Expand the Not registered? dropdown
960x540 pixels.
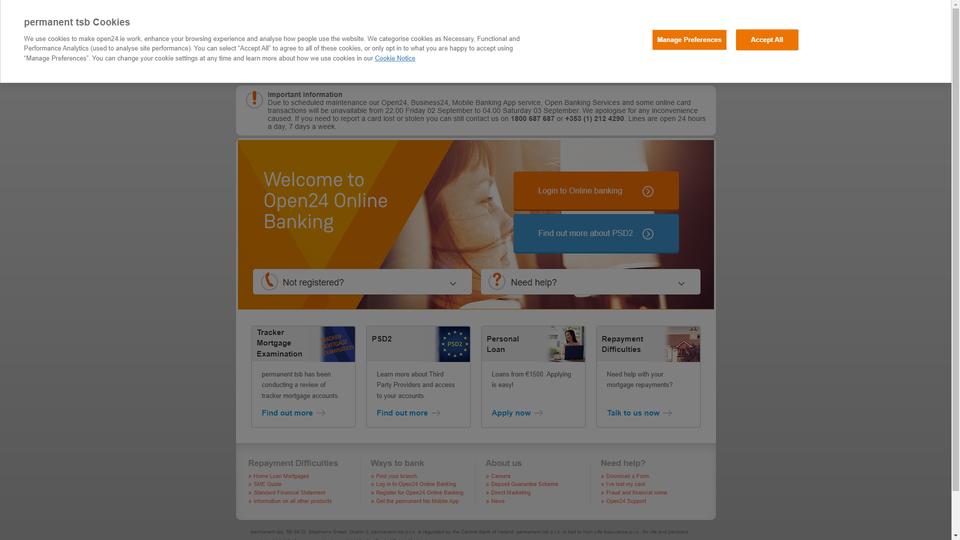(362, 282)
